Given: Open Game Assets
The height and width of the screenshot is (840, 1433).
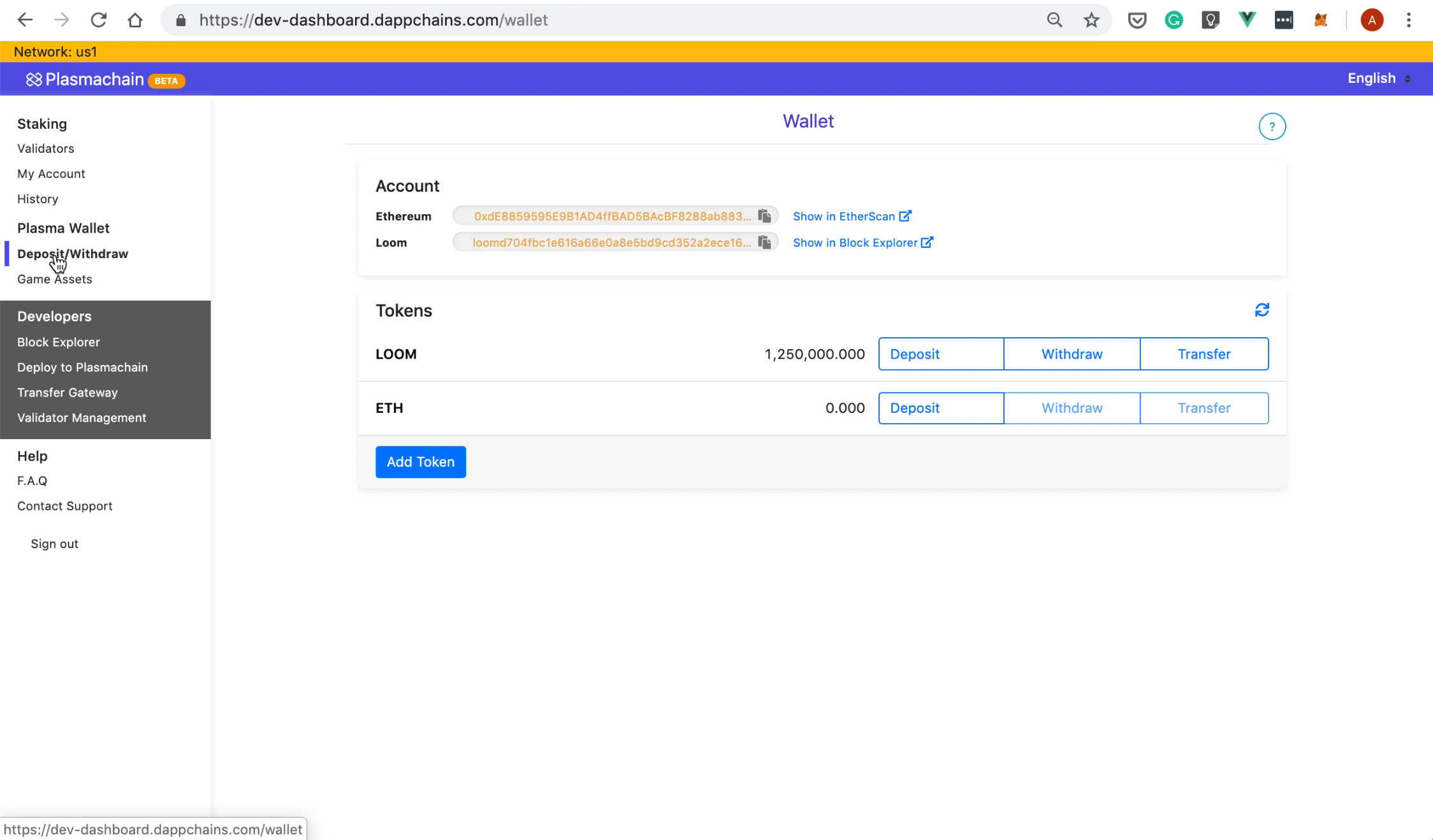Looking at the screenshot, I should (55, 279).
